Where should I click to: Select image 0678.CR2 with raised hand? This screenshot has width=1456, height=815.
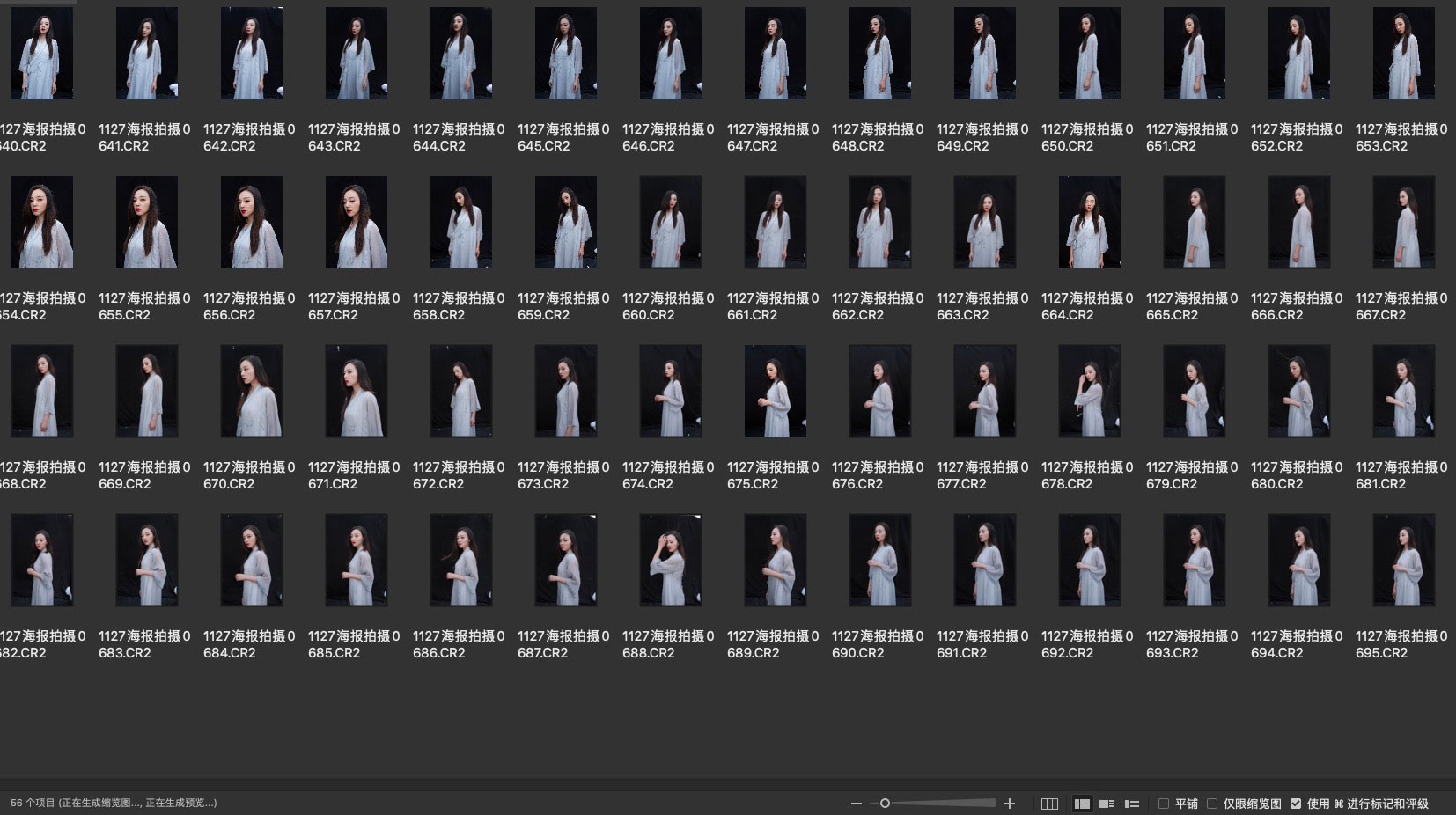[x=1090, y=392]
